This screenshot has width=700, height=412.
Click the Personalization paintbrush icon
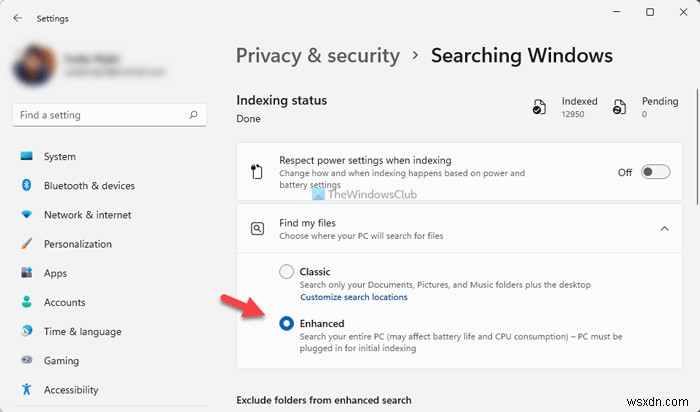point(26,244)
